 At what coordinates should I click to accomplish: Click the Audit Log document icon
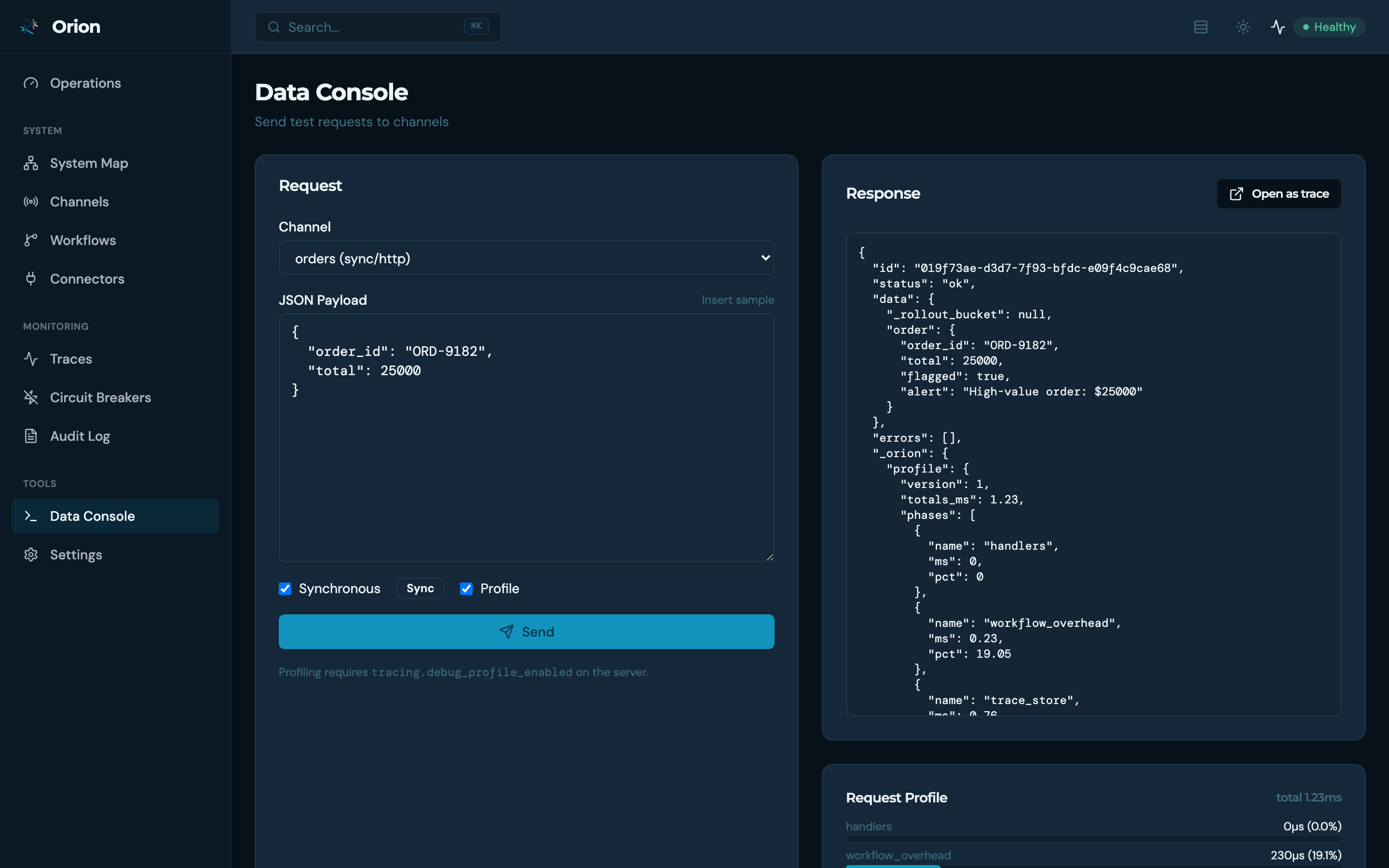pos(31,436)
